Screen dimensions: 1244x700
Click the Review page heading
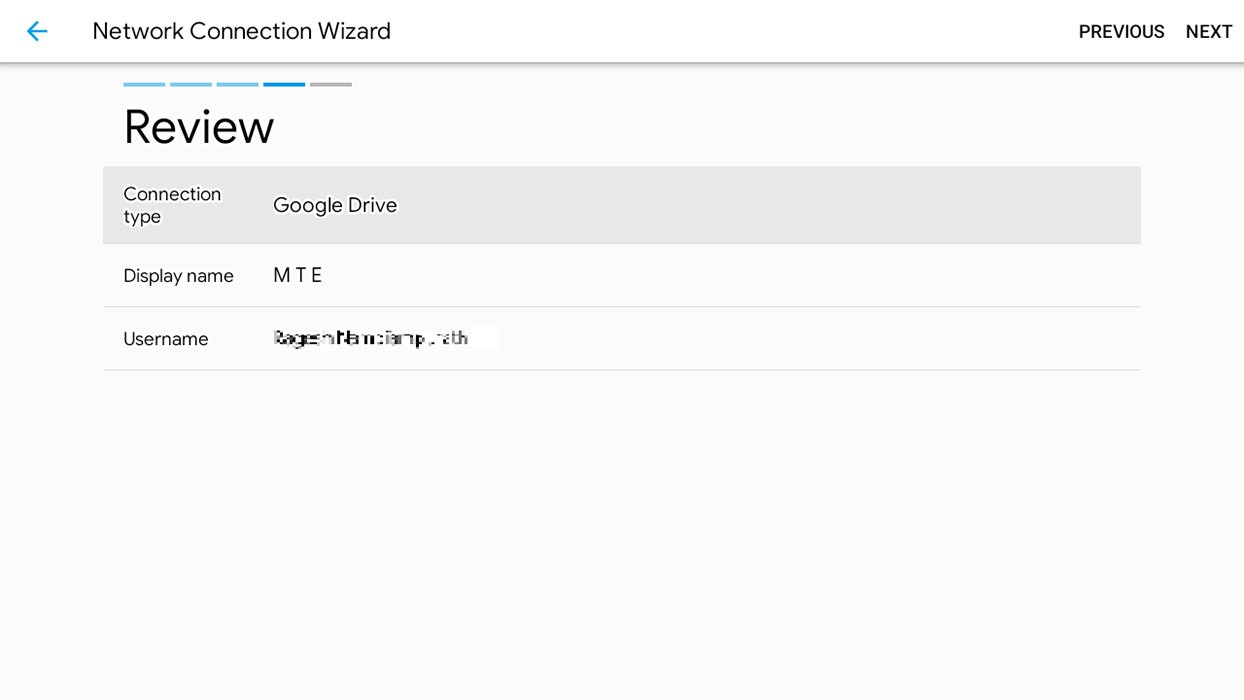198,127
